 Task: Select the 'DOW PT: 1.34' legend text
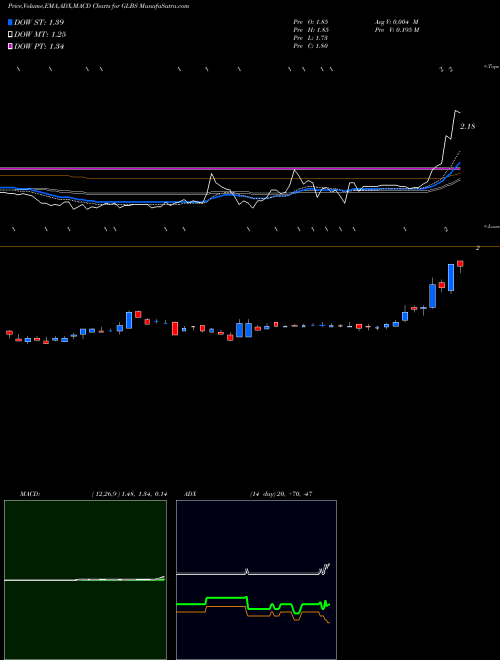click(x=39, y=47)
